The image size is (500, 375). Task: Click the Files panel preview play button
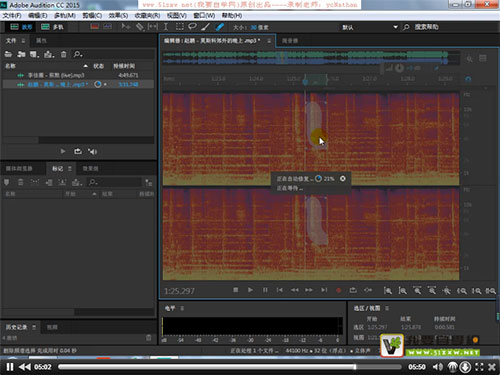pos(63,151)
